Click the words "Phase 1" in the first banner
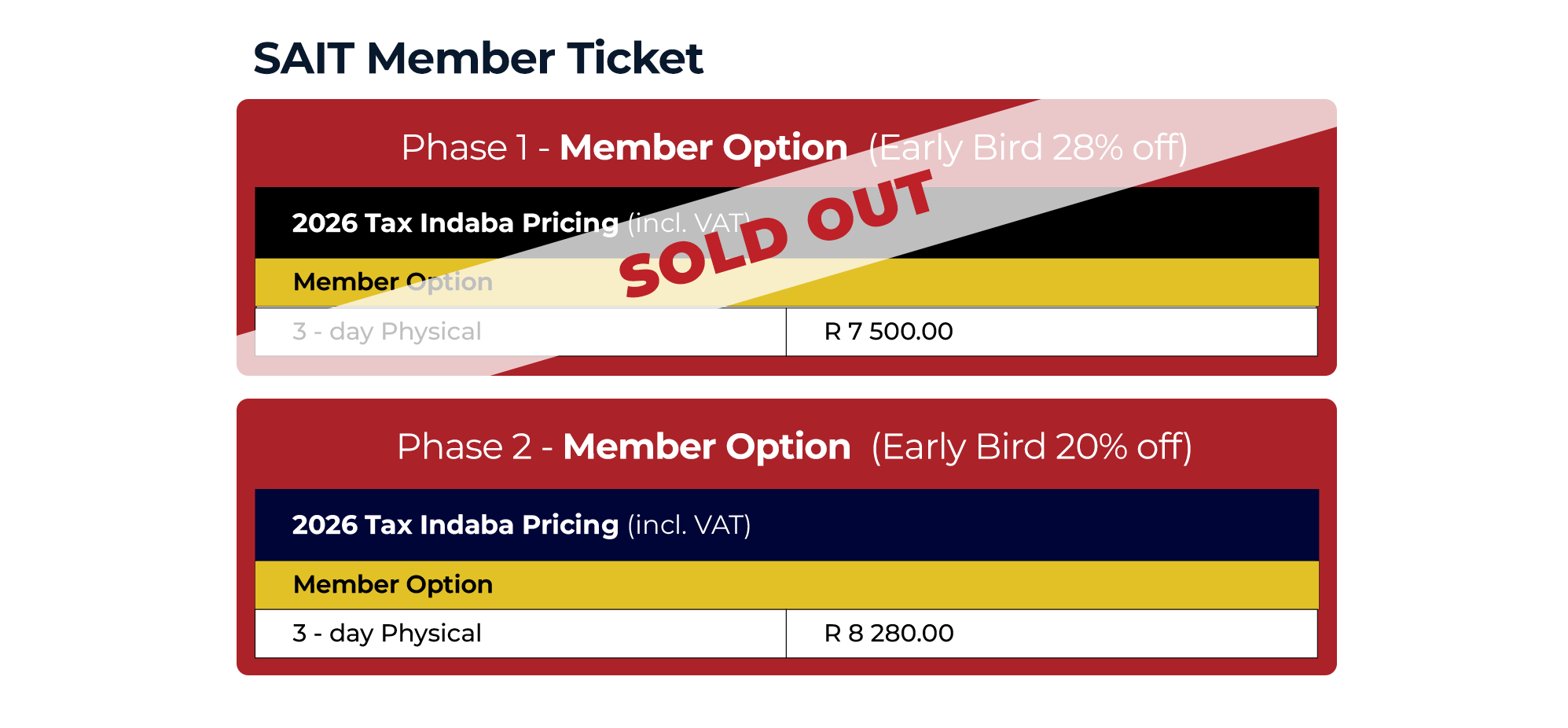This screenshot has width=1568, height=728. tap(465, 148)
